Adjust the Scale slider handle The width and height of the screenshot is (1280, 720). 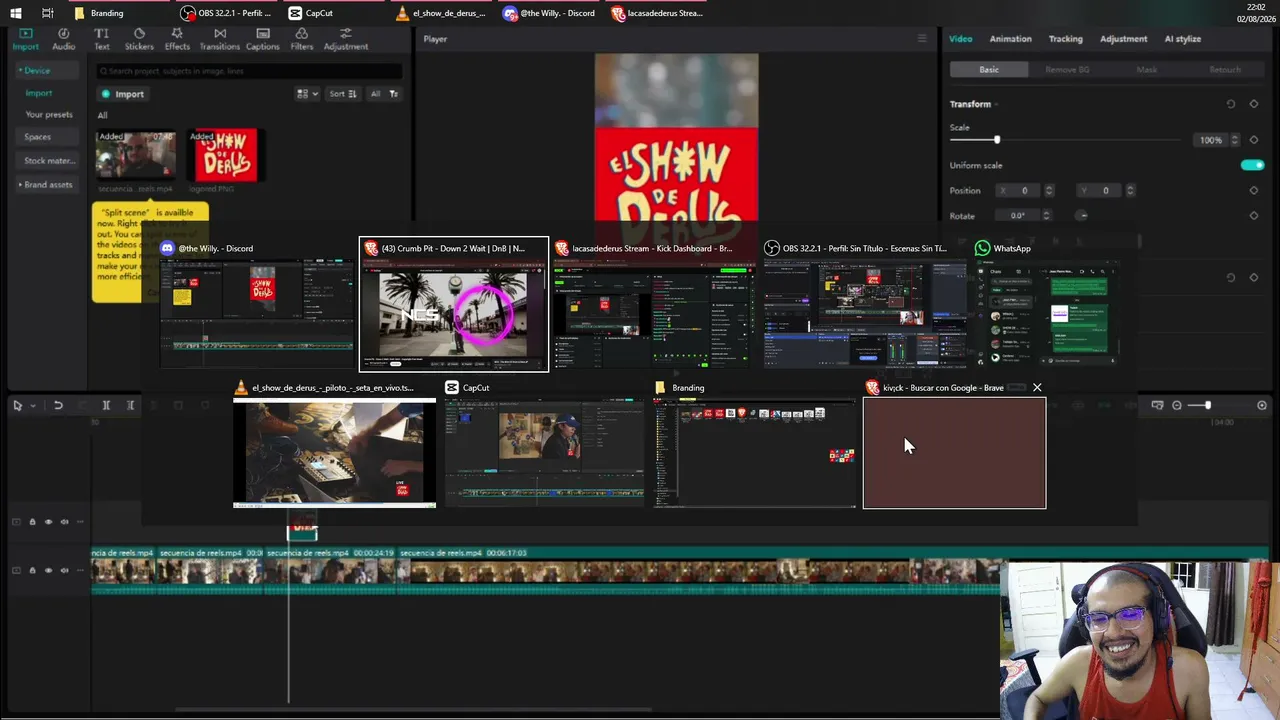point(996,140)
